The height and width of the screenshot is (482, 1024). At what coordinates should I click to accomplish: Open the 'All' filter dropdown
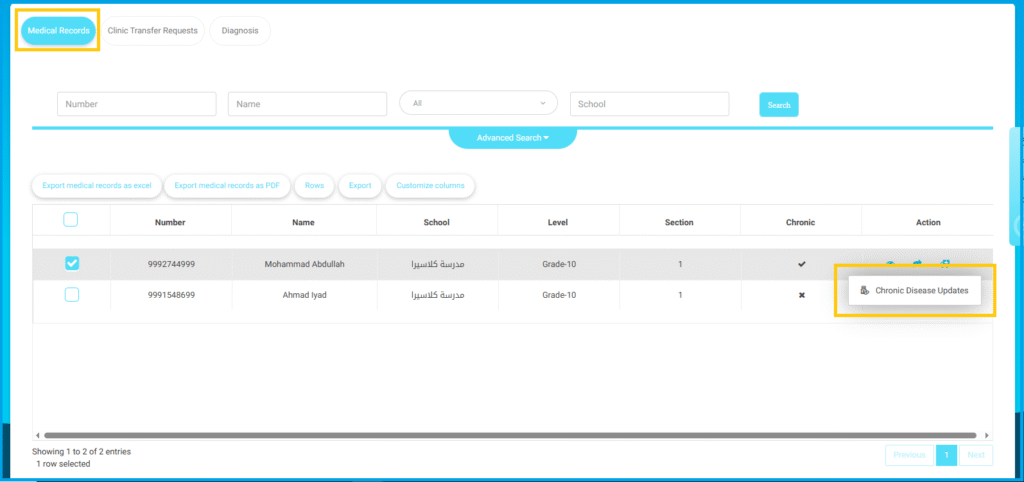[478, 103]
